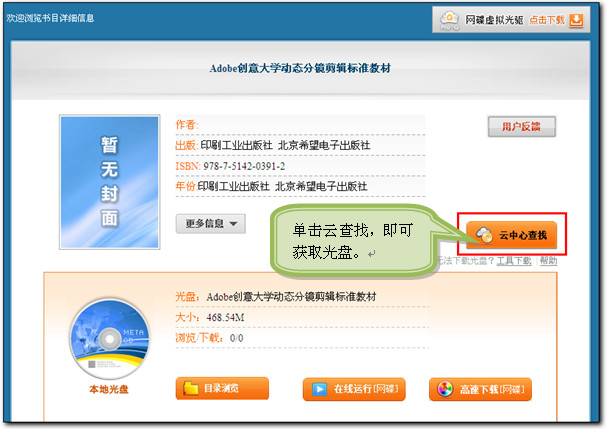
Task: Click the 点击下载 link at top
Action: pos(546,19)
